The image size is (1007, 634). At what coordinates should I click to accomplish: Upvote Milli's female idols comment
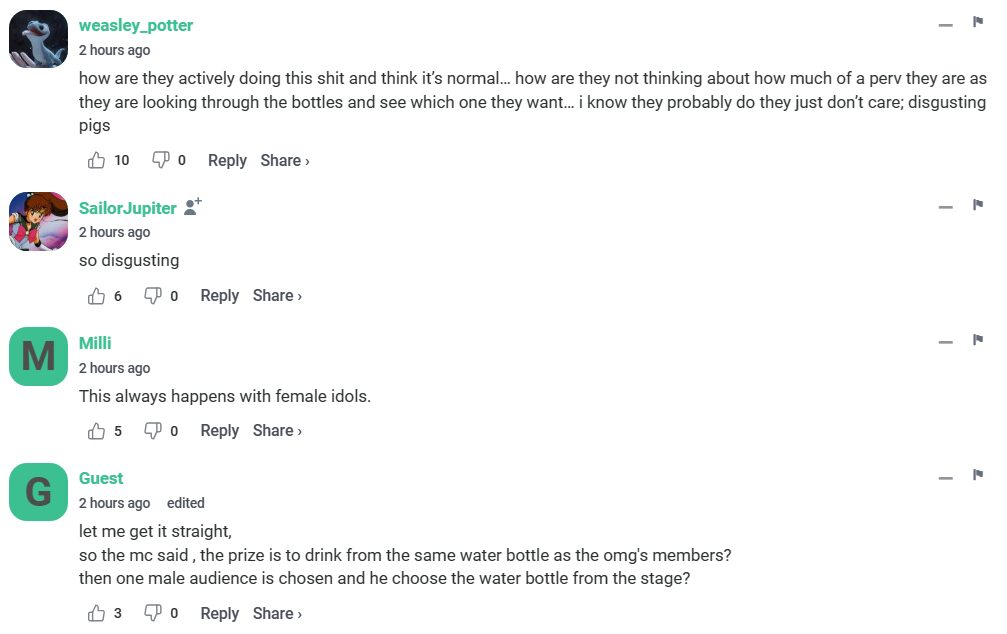[97, 431]
